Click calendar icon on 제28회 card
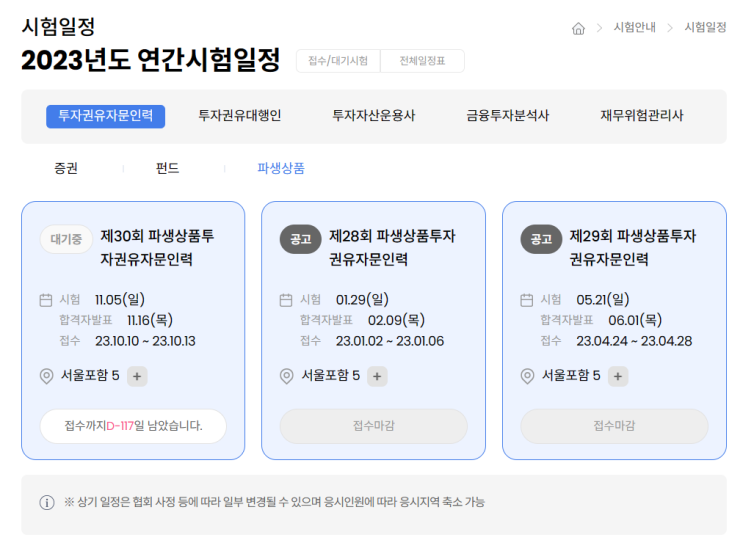This screenshot has height=543, width=743. pyautogui.click(x=286, y=300)
